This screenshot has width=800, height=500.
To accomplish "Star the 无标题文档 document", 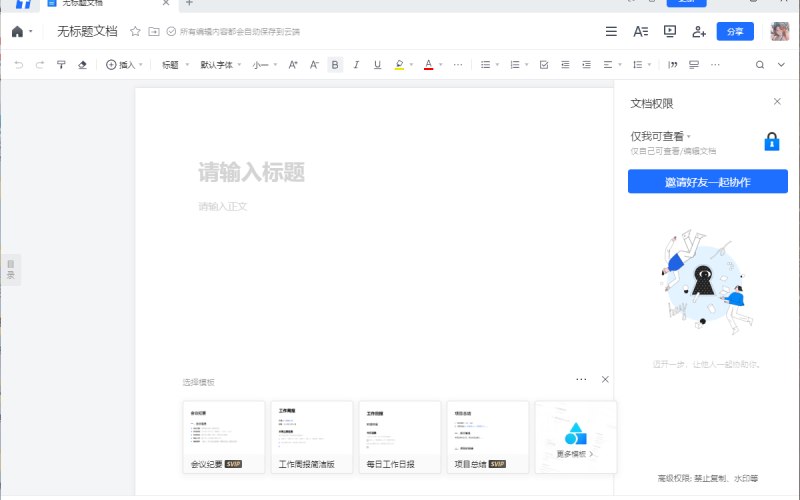I will [x=135, y=32].
